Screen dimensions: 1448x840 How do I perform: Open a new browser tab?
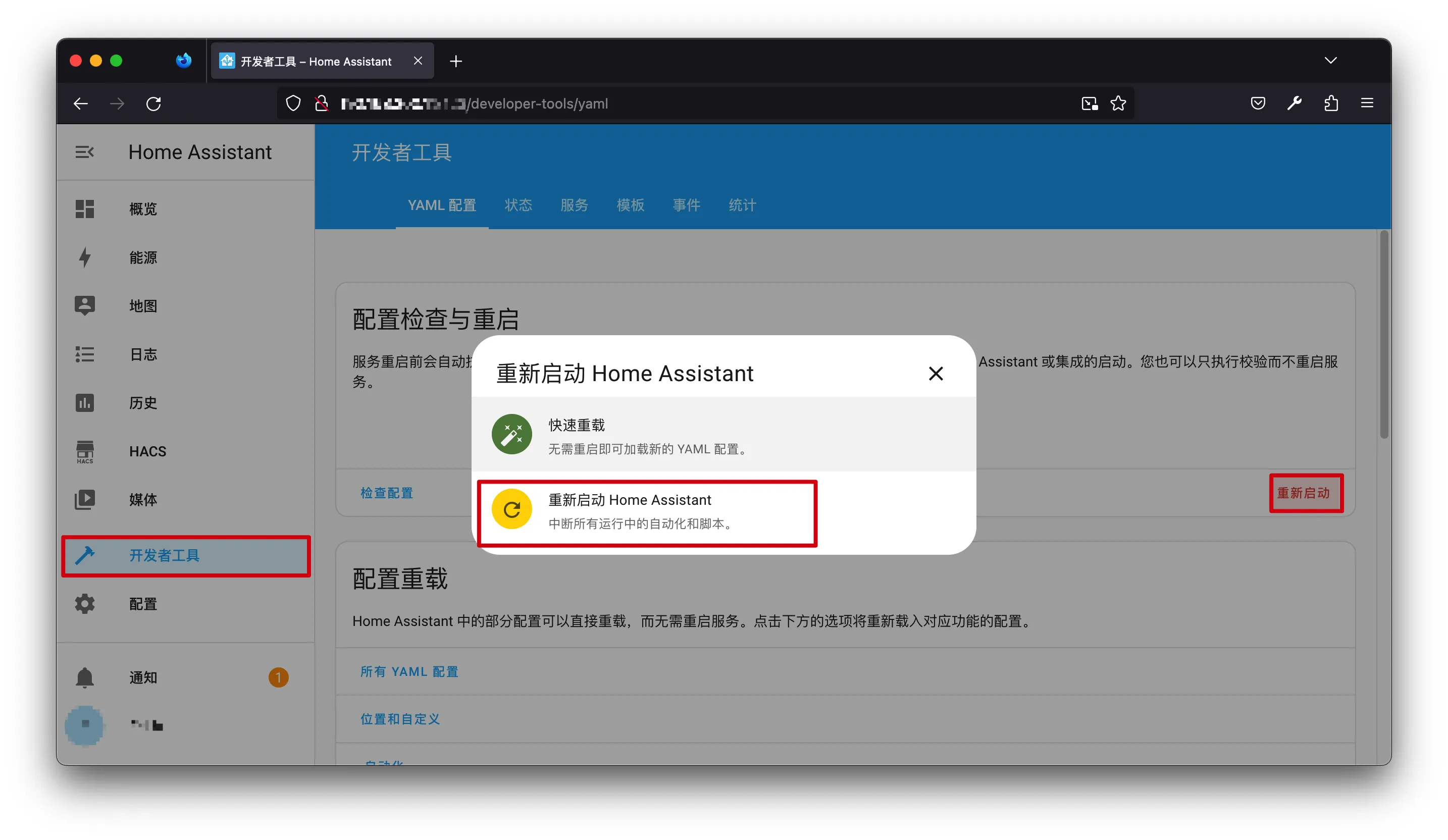(x=456, y=61)
